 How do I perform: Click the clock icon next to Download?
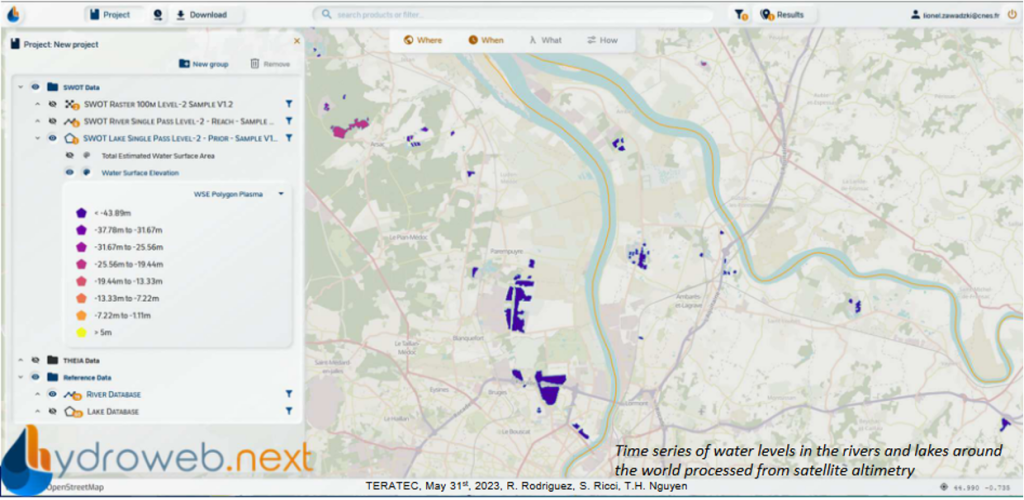click(x=158, y=15)
